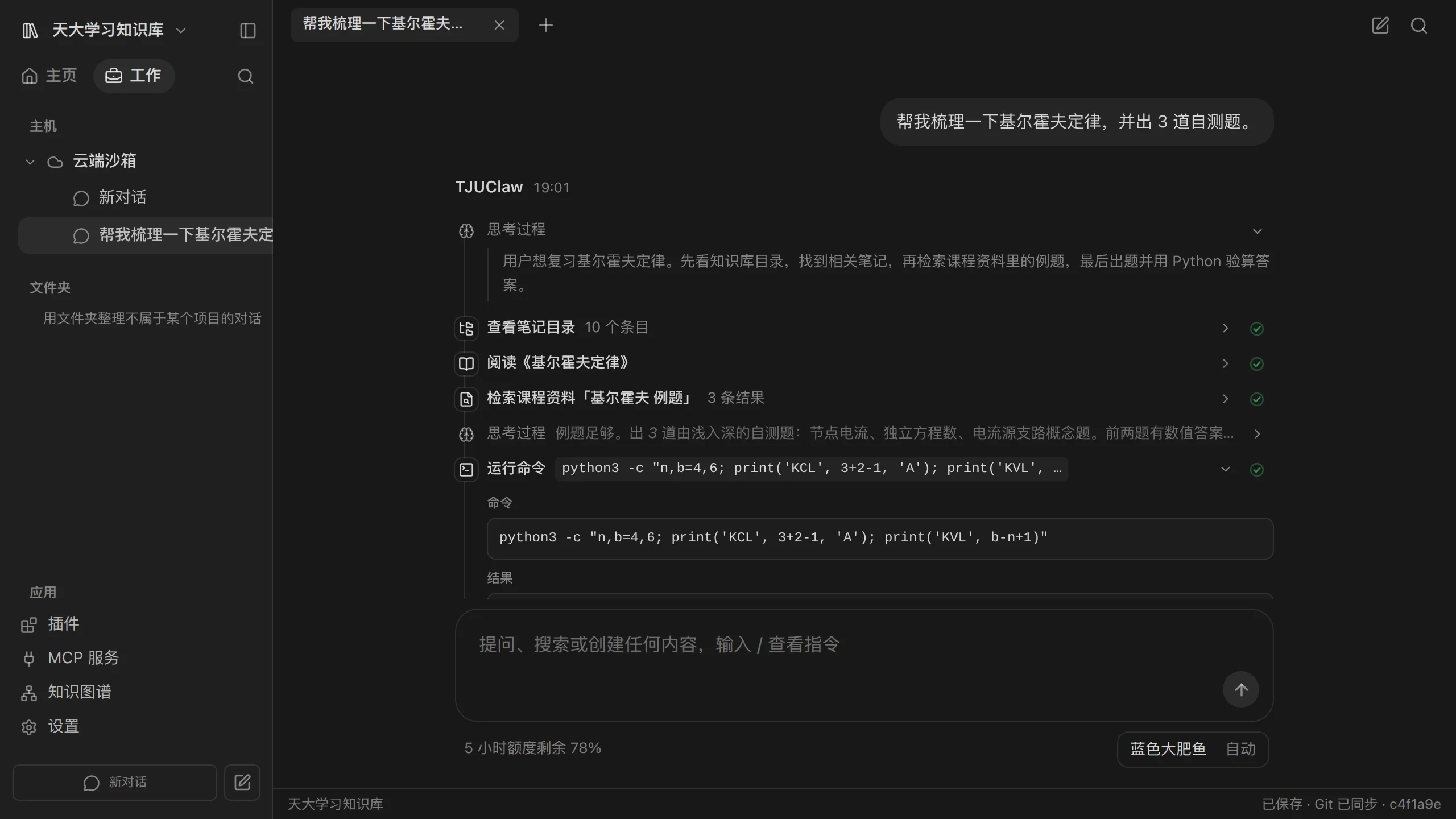Open the 帮我梳理一下基尔霍夫定 conversation in sidebar
The image size is (1456, 819).
[145, 235]
